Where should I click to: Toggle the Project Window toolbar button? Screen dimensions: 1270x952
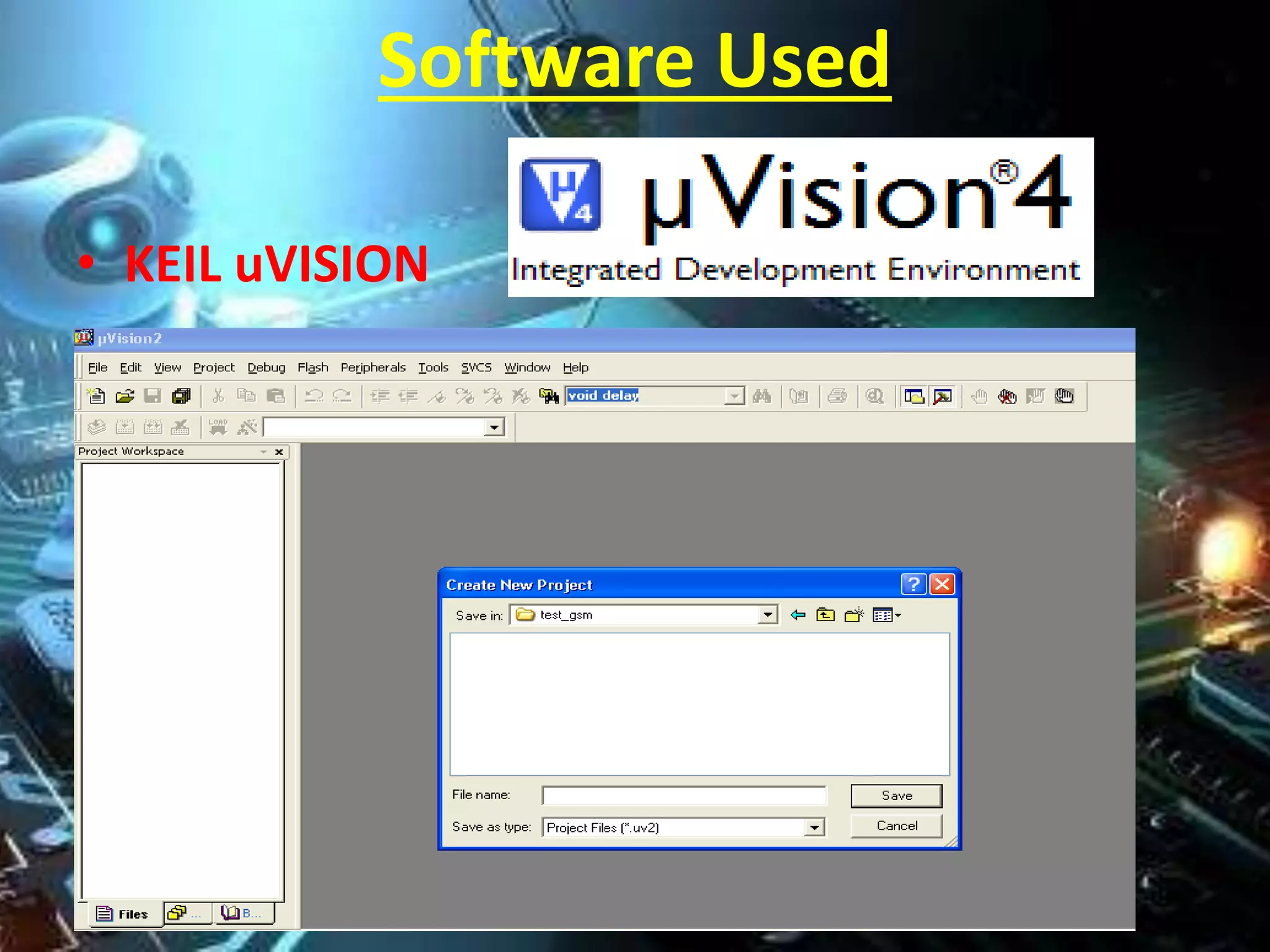coord(914,396)
